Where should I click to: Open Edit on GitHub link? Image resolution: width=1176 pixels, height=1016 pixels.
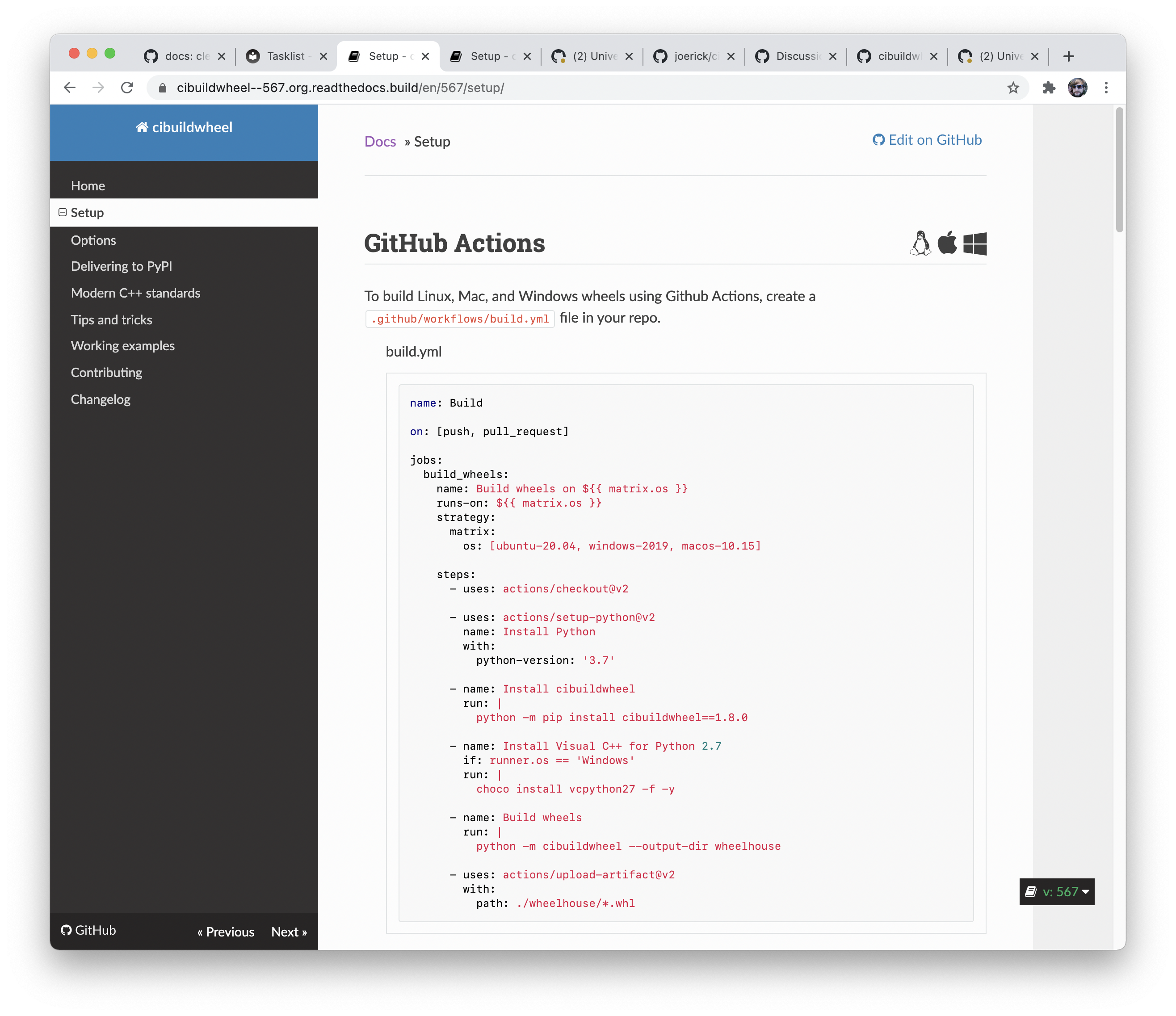click(x=928, y=140)
